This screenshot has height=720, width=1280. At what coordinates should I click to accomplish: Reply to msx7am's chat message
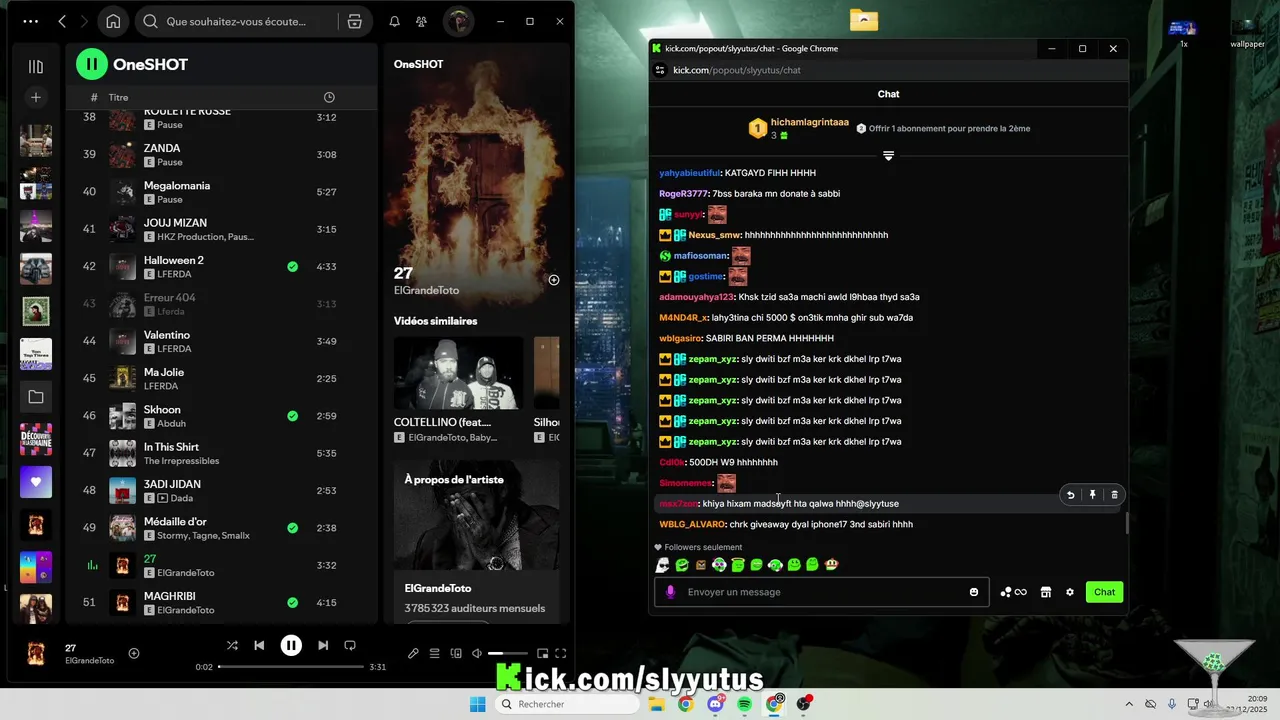coord(1071,494)
